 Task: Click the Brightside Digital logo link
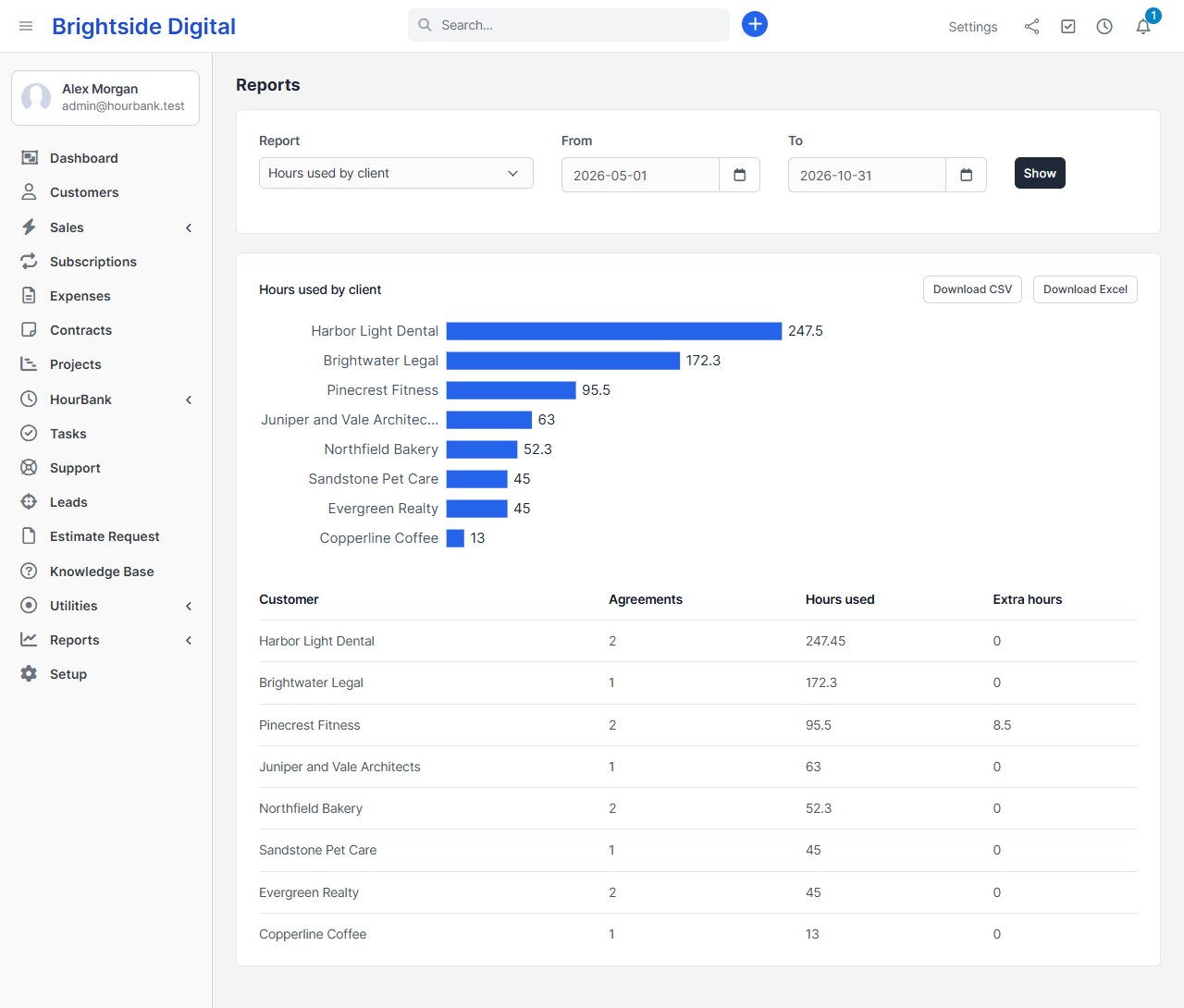click(143, 27)
